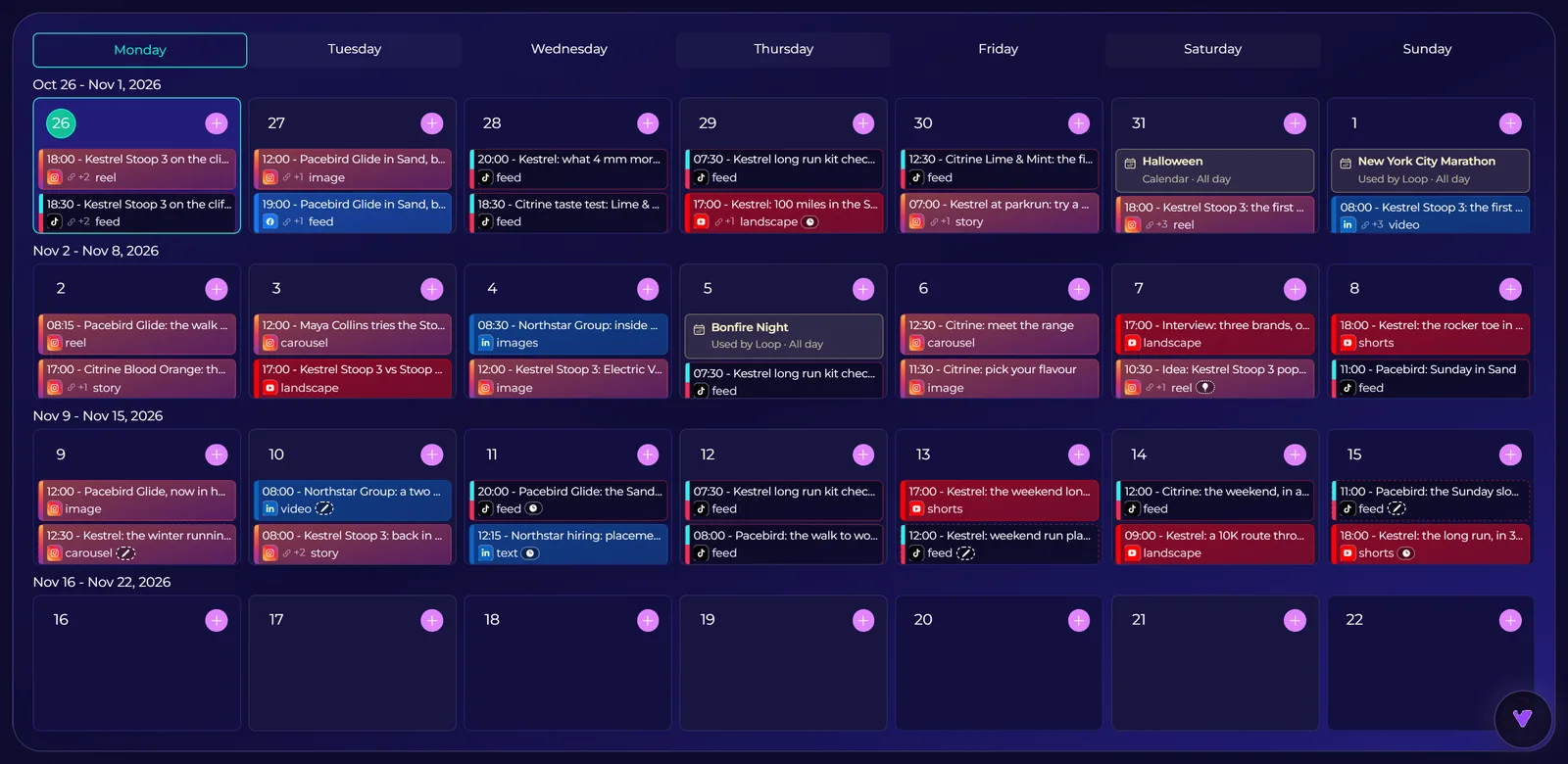Click the Wednesday column header
This screenshot has width=1568, height=764.
[569, 49]
